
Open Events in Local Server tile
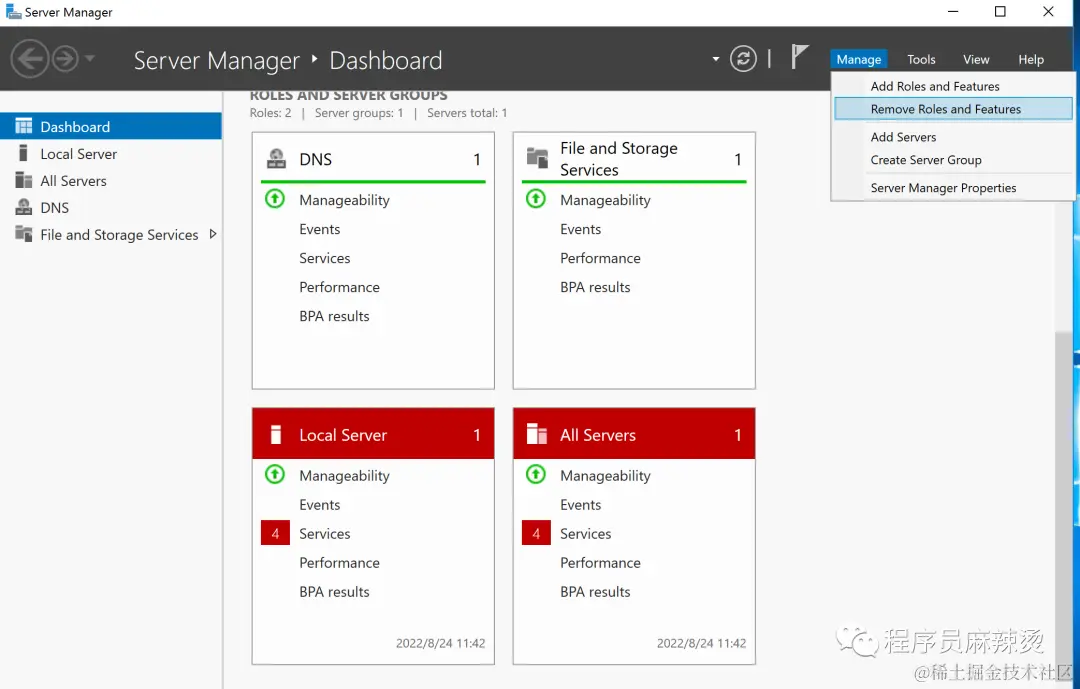point(320,504)
